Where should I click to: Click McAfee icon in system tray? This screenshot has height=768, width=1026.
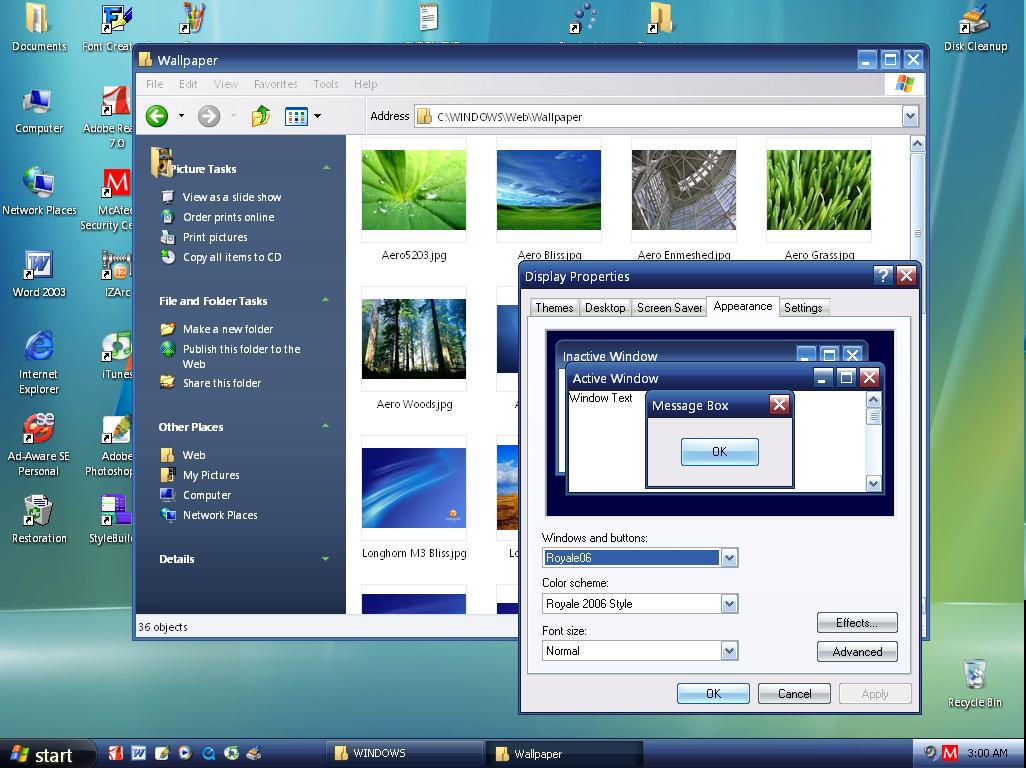point(950,753)
